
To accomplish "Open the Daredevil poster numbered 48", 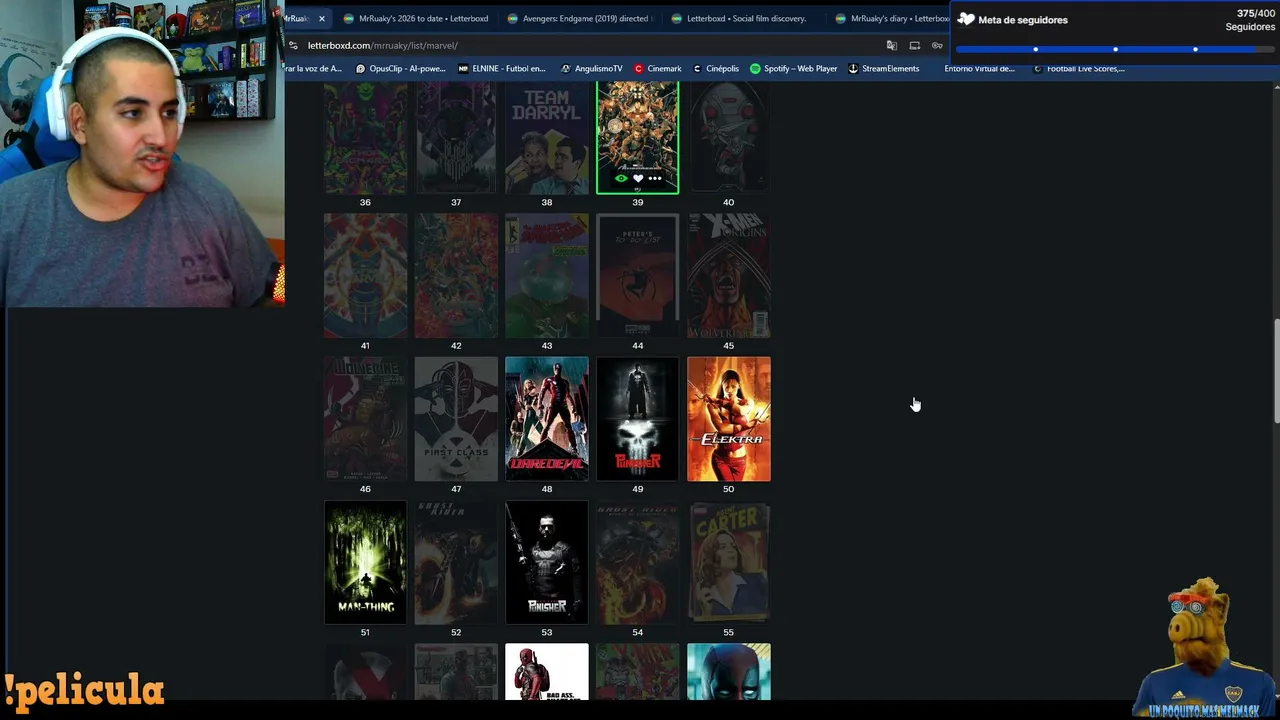I will pos(547,419).
